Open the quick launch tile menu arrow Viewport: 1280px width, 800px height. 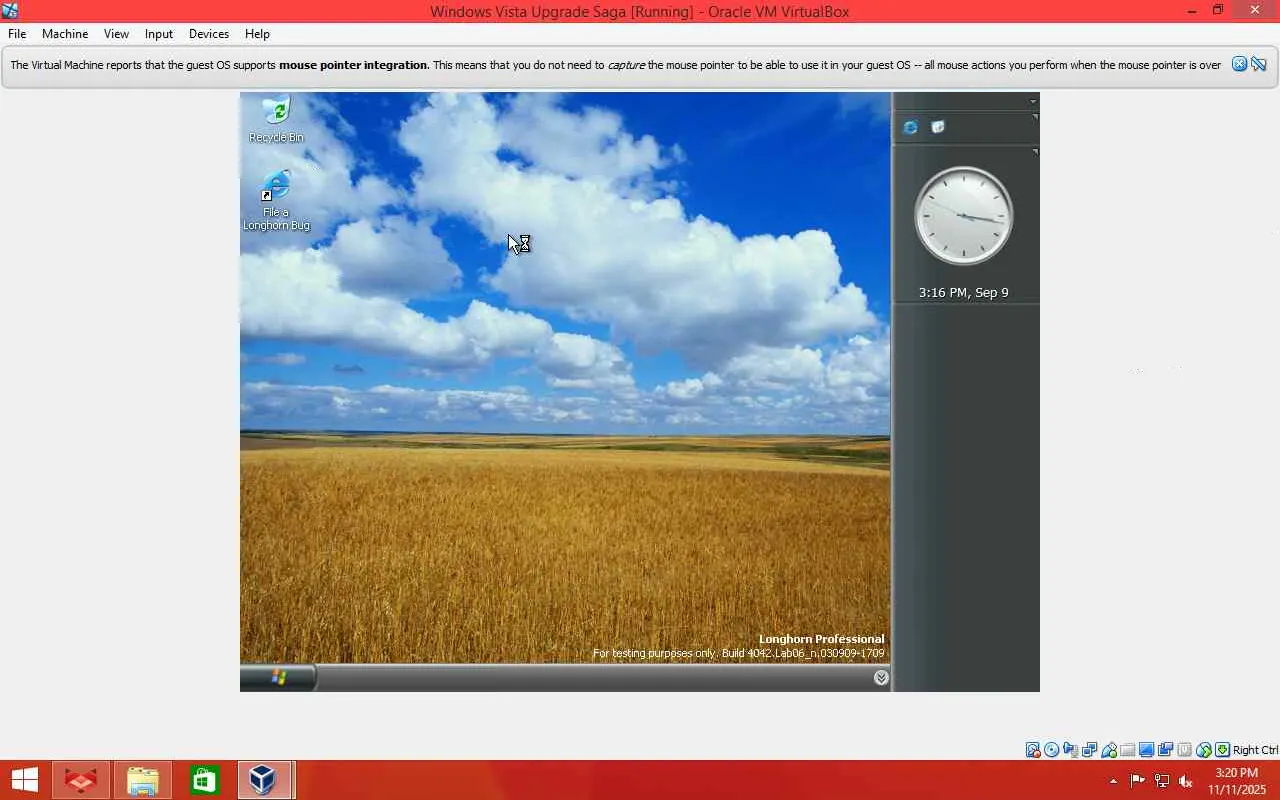(1035, 117)
